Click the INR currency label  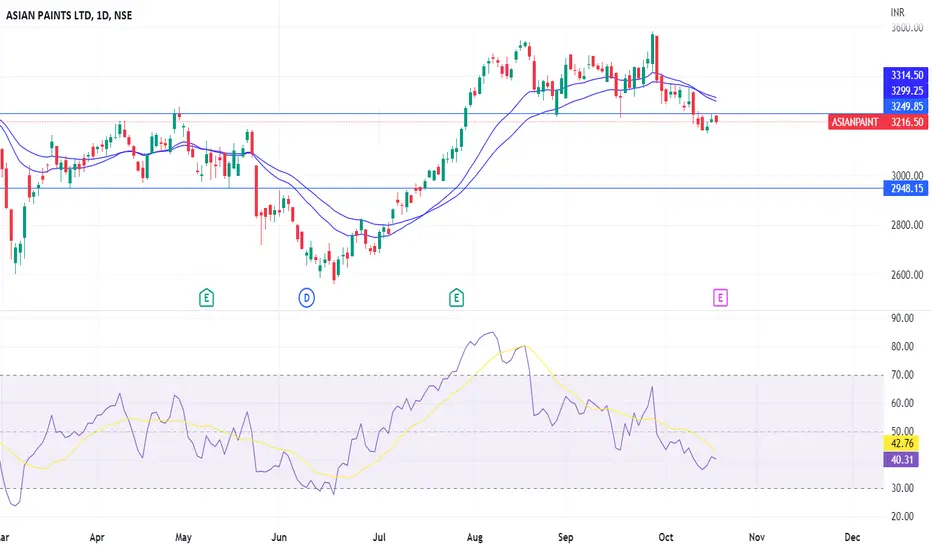pos(898,12)
